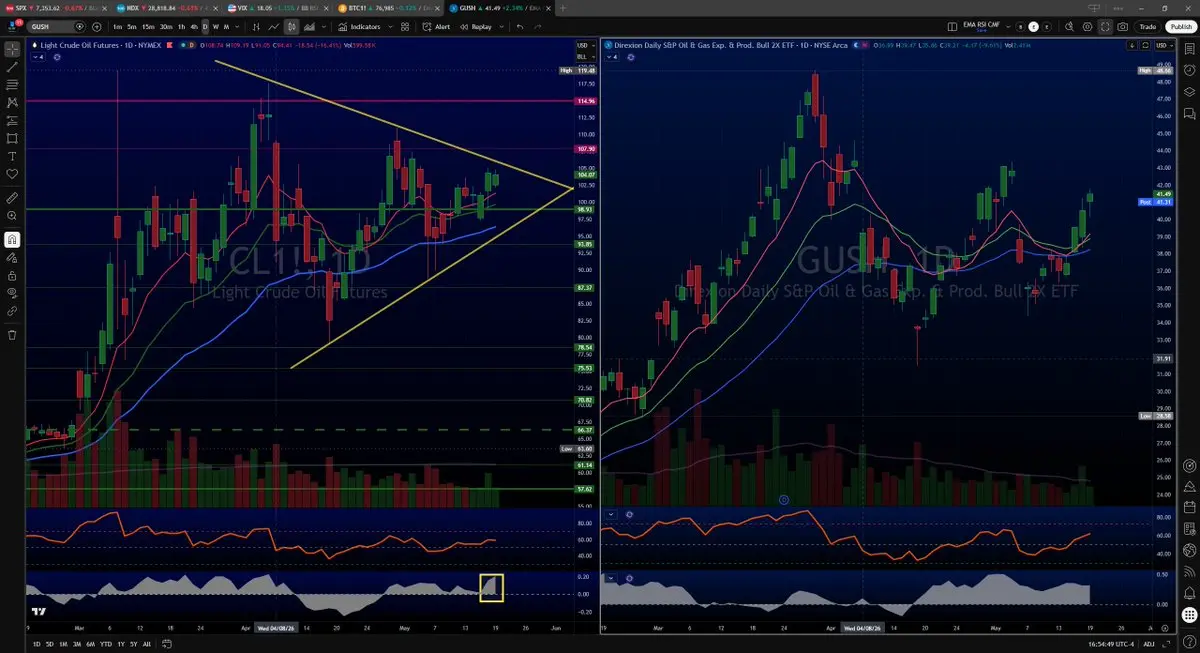1200x653 pixels.
Task: Open a new tab with plus button
Action: point(562,7)
